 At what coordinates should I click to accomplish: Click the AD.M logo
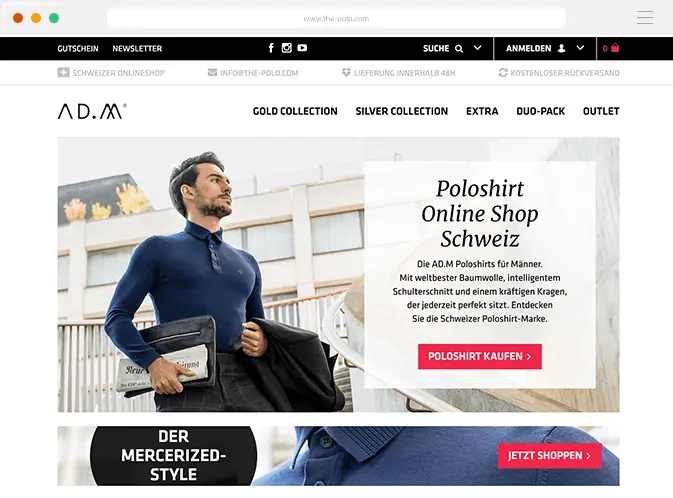[x=92, y=111]
